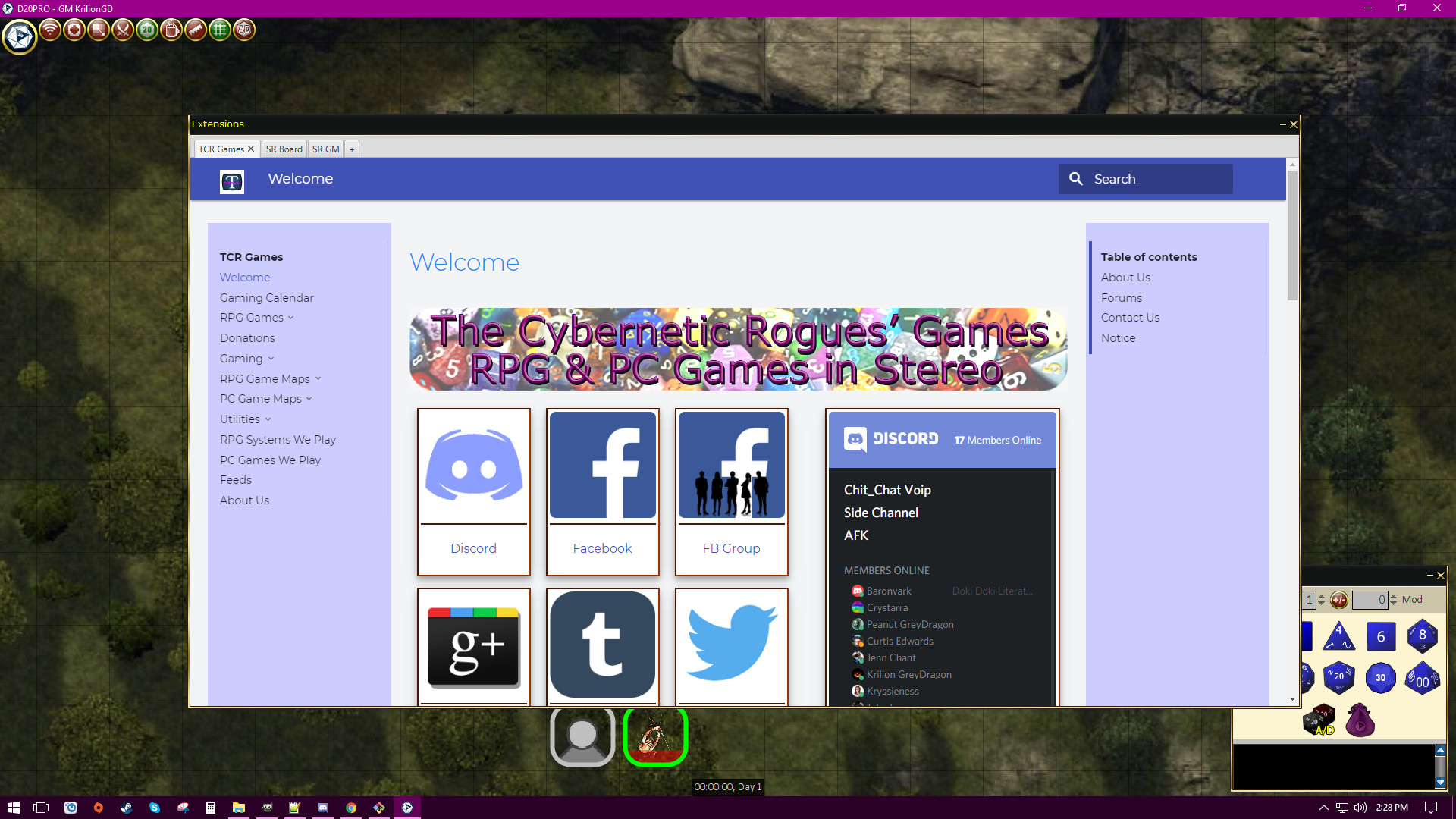The image size is (1456, 819).
Task: Click the FB Group card image
Action: click(732, 466)
